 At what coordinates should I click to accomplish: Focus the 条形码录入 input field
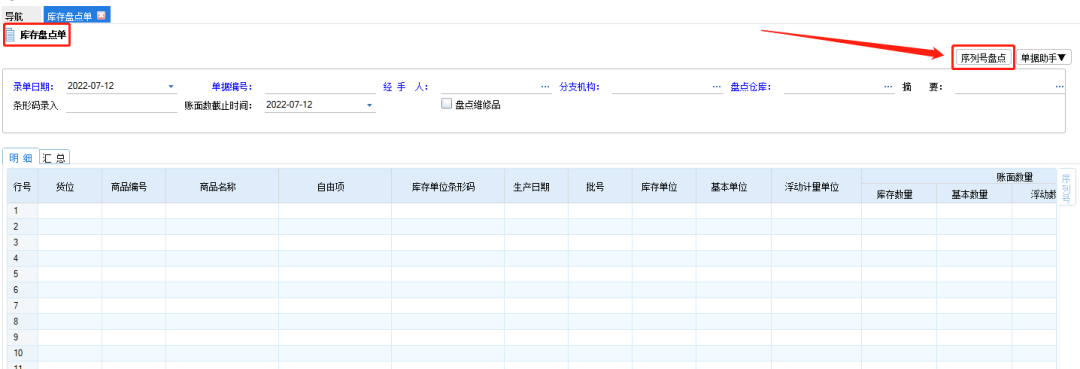[122, 105]
